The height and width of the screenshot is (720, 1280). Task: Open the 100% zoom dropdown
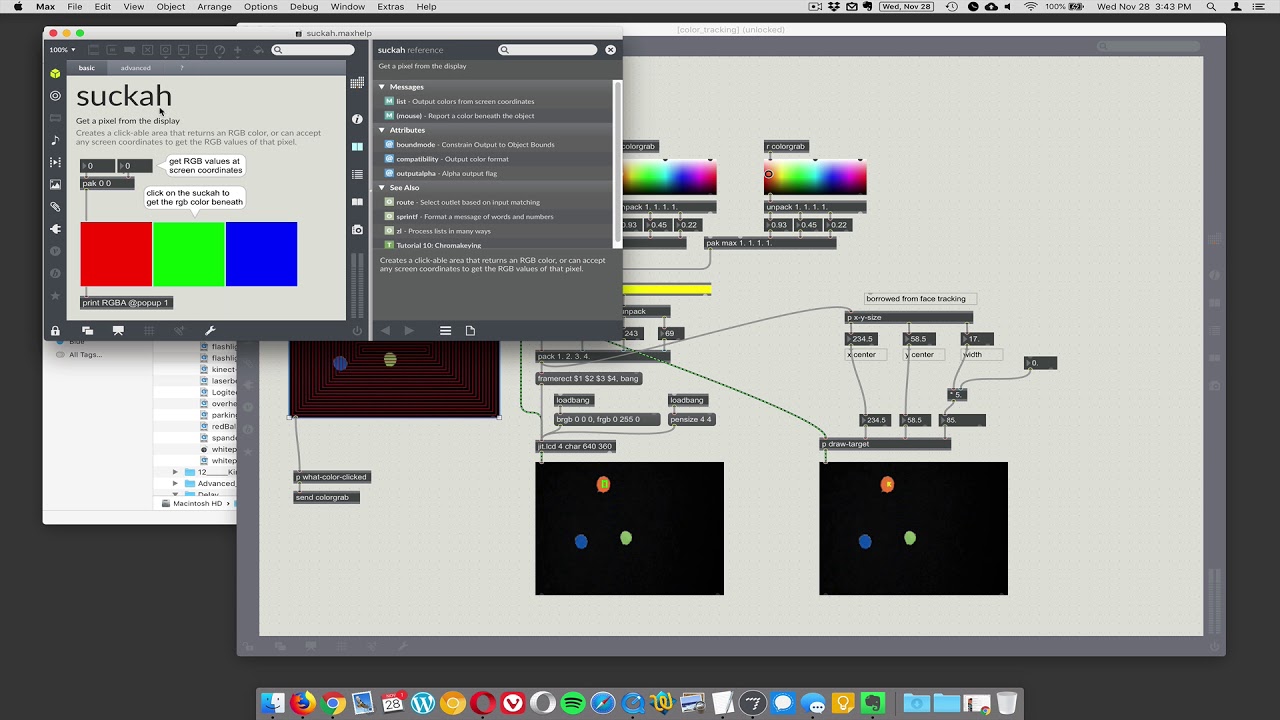pos(62,50)
